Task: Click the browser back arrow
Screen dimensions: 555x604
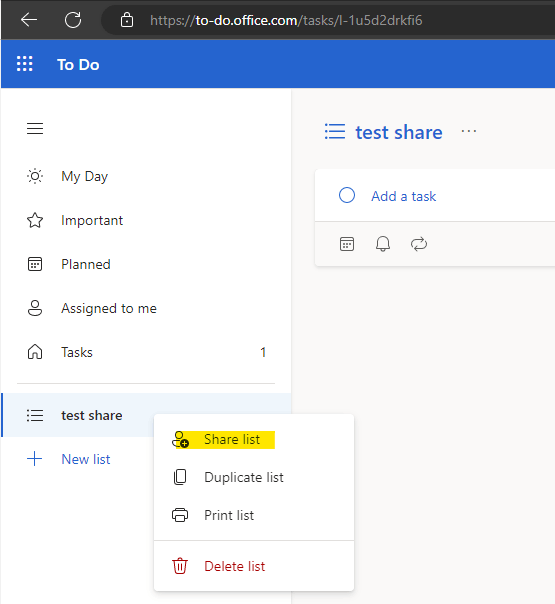Action: (x=29, y=20)
